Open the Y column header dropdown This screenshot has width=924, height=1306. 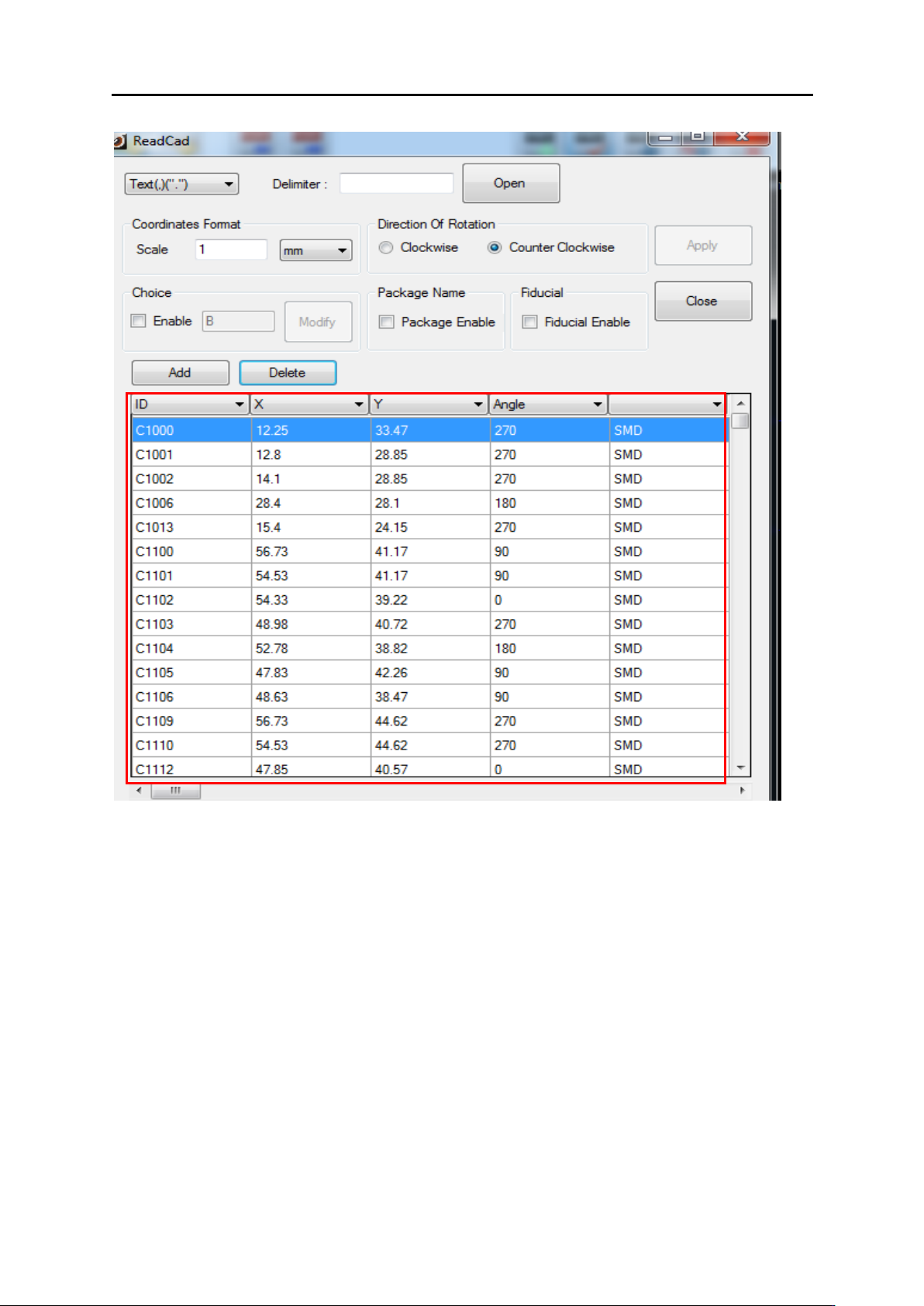(478, 405)
